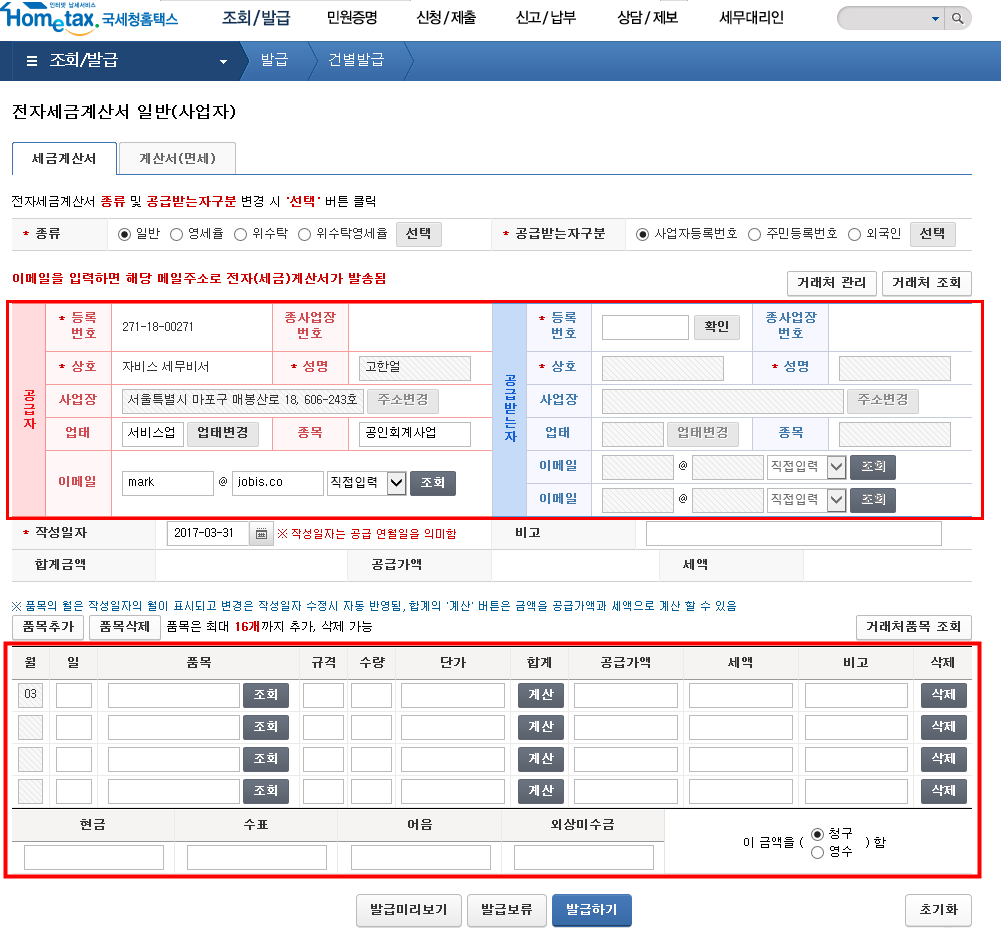Open recipient second email 직접입력 dropdown
This screenshot has height=939, width=1001.
pyautogui.click(x=836, y=500)
